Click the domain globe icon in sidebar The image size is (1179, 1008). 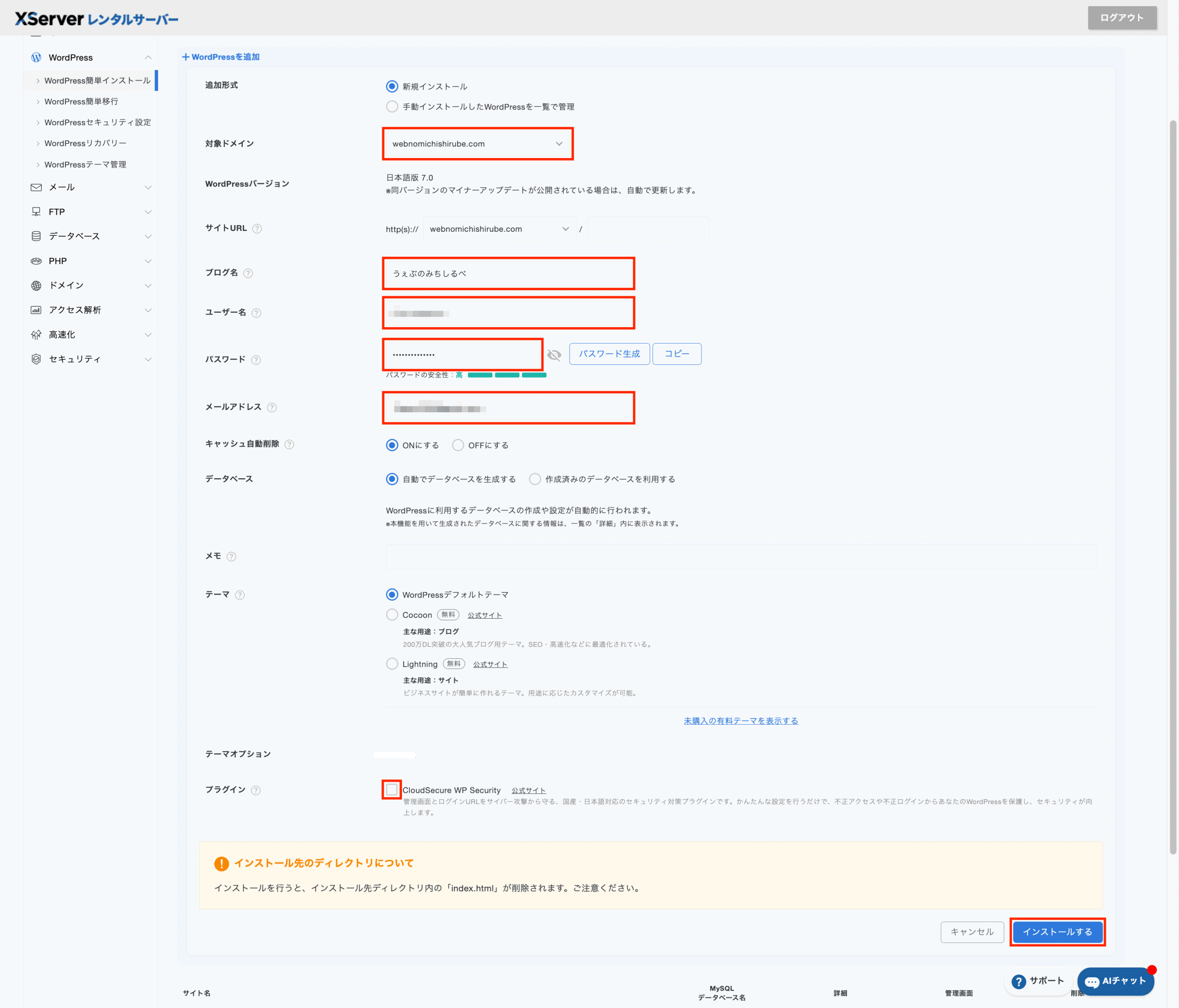[x=36, y=285]
